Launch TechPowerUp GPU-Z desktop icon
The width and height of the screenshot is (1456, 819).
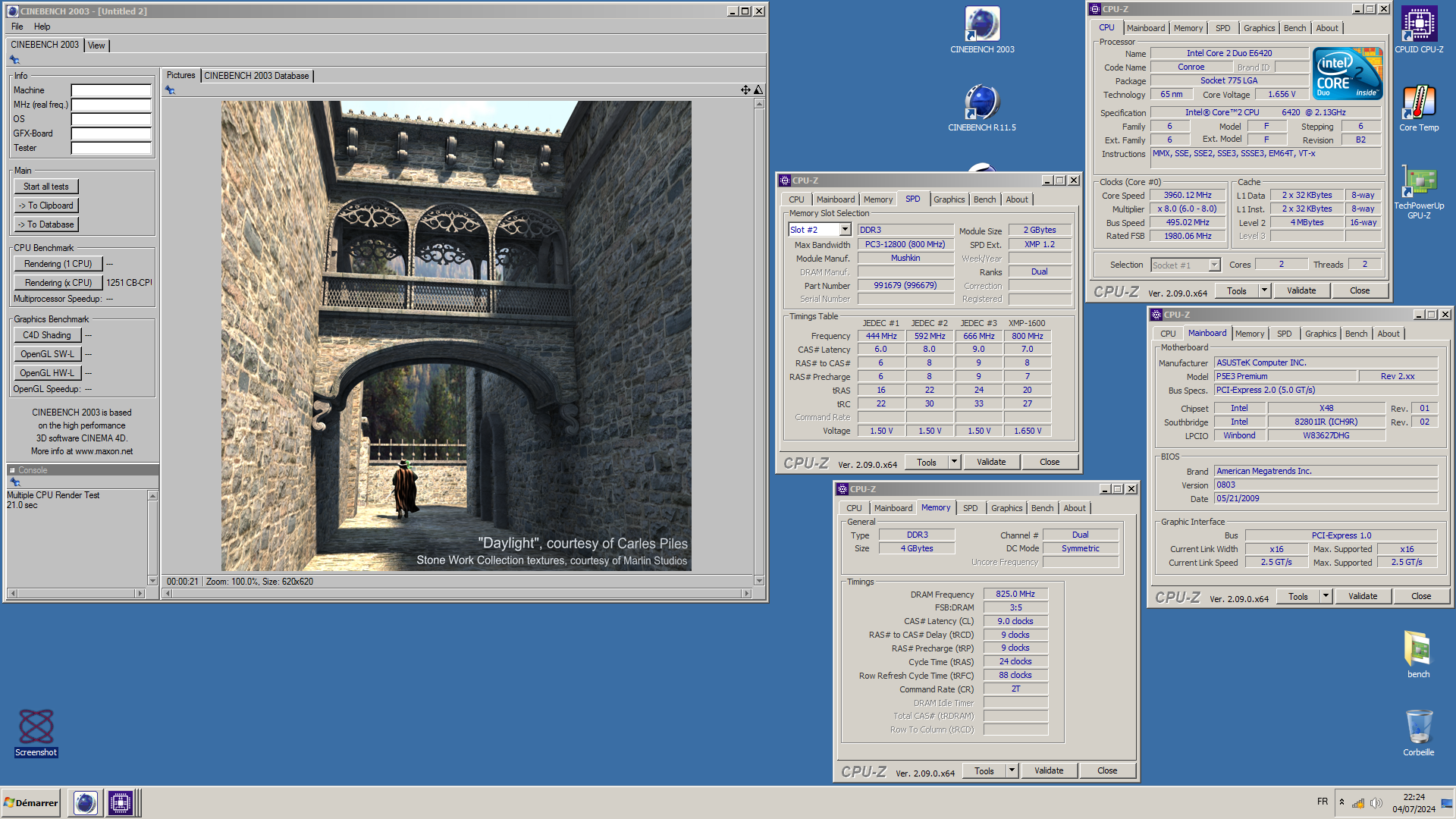point(1419,192)
